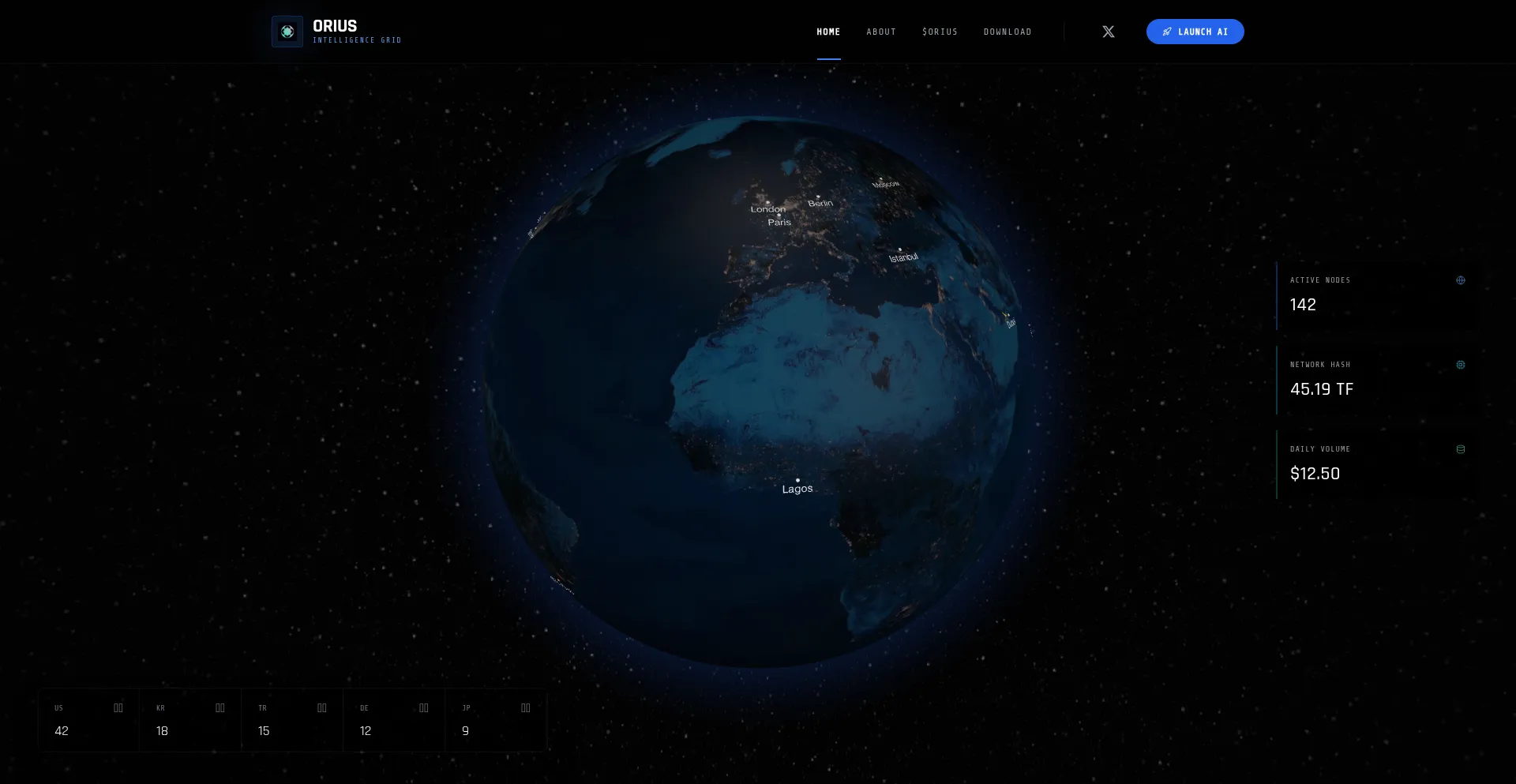Image resolution: width=1516 pixels, height=784 pixels.
Task: Click the flag icon in the DE card
Action: pos(424,708)
